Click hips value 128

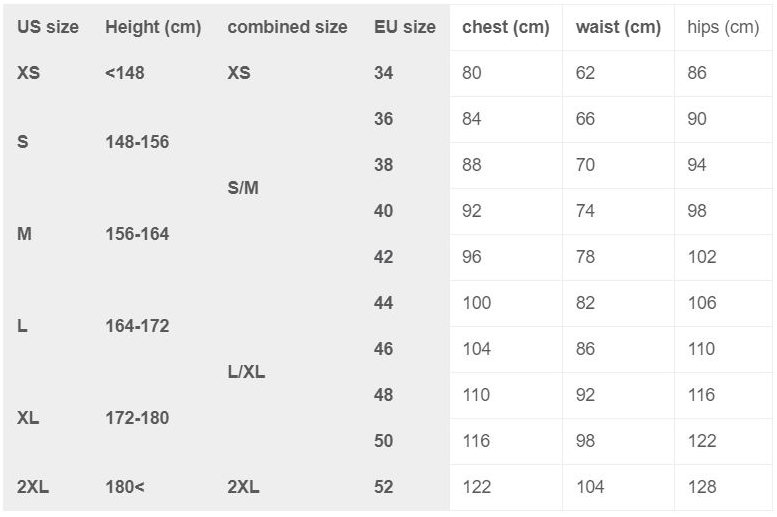pos(702,487)
